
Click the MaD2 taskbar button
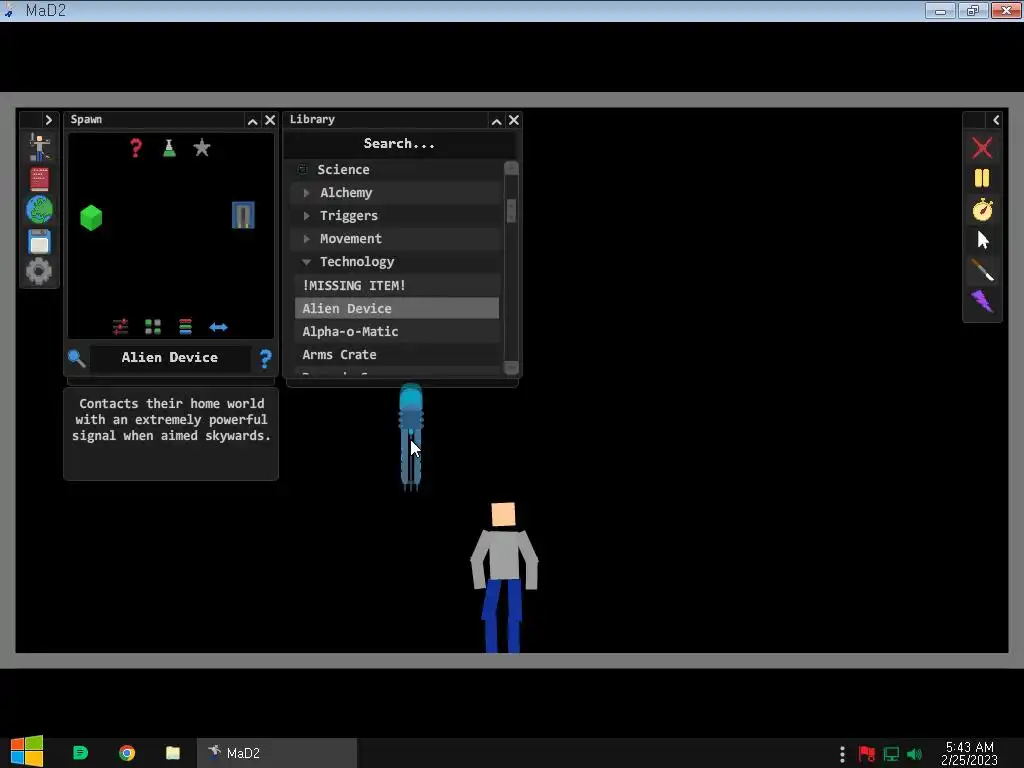click(277, 753)
